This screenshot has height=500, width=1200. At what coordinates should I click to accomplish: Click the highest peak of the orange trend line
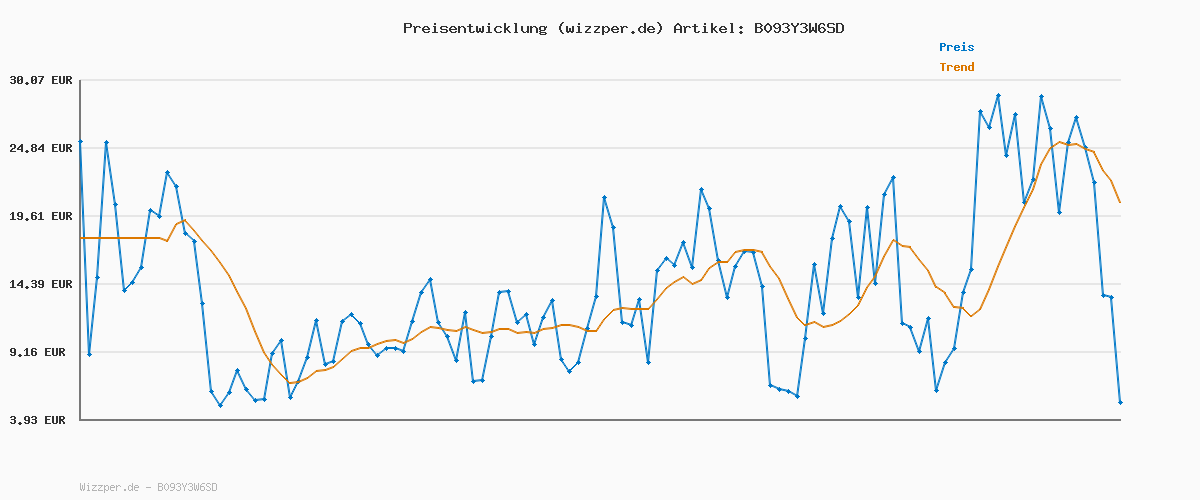pos(1060,142)
